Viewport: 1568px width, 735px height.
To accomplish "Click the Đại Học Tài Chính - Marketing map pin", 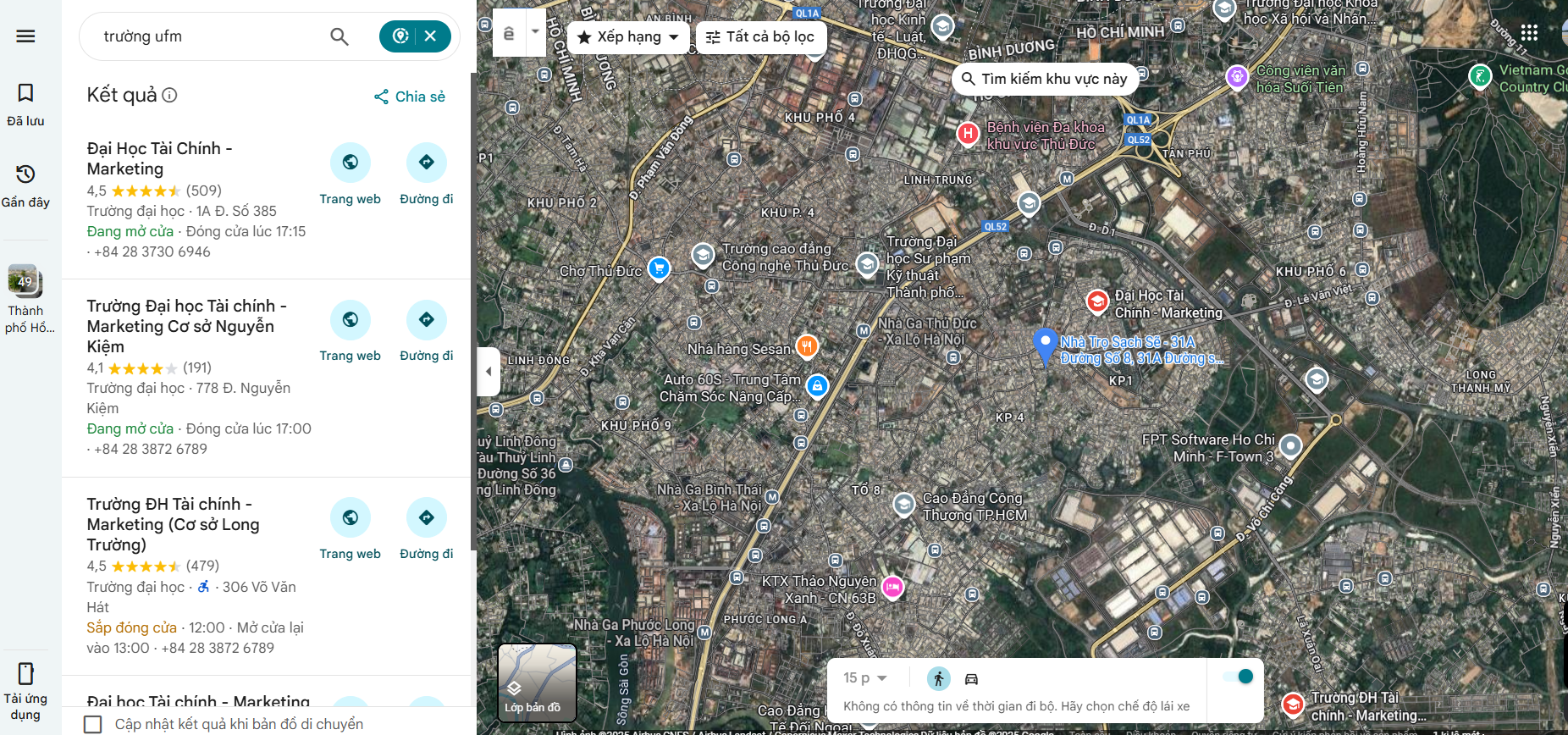I will pos(1097,301).
